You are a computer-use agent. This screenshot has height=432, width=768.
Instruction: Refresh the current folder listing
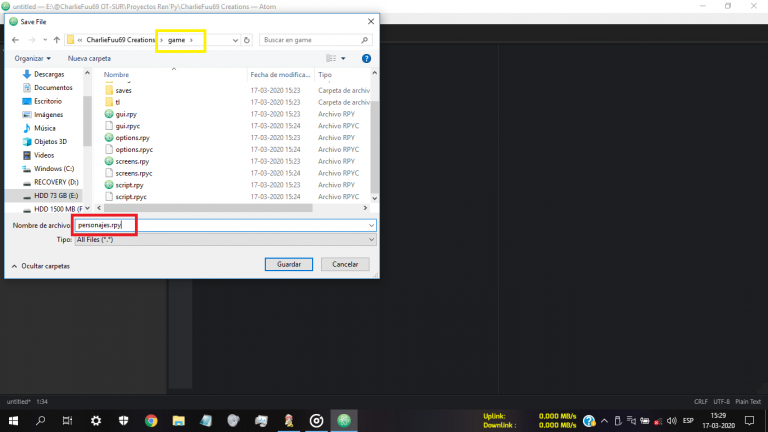coord(247,40)
